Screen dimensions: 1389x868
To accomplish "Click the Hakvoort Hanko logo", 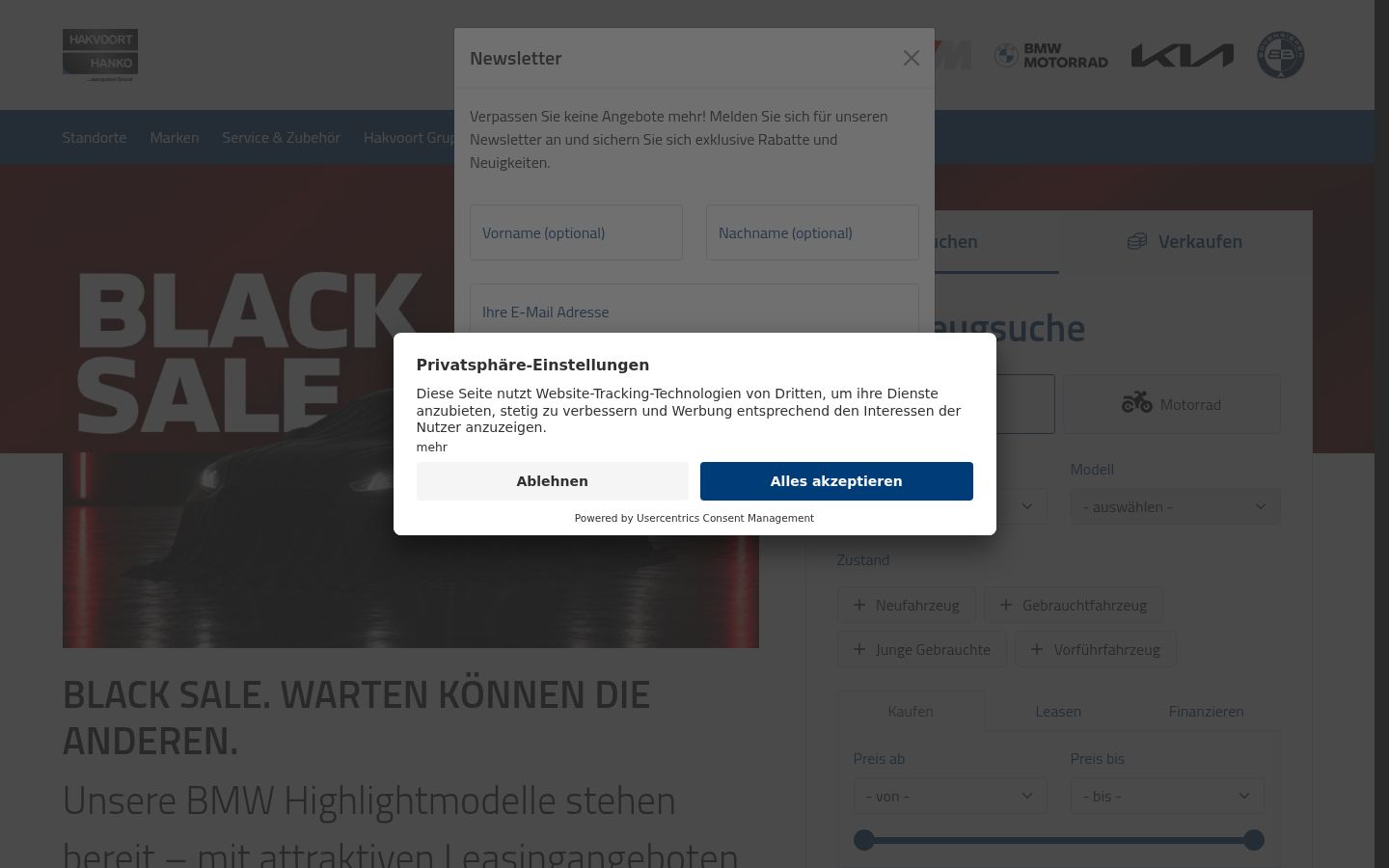I will [x=100, y=54].
